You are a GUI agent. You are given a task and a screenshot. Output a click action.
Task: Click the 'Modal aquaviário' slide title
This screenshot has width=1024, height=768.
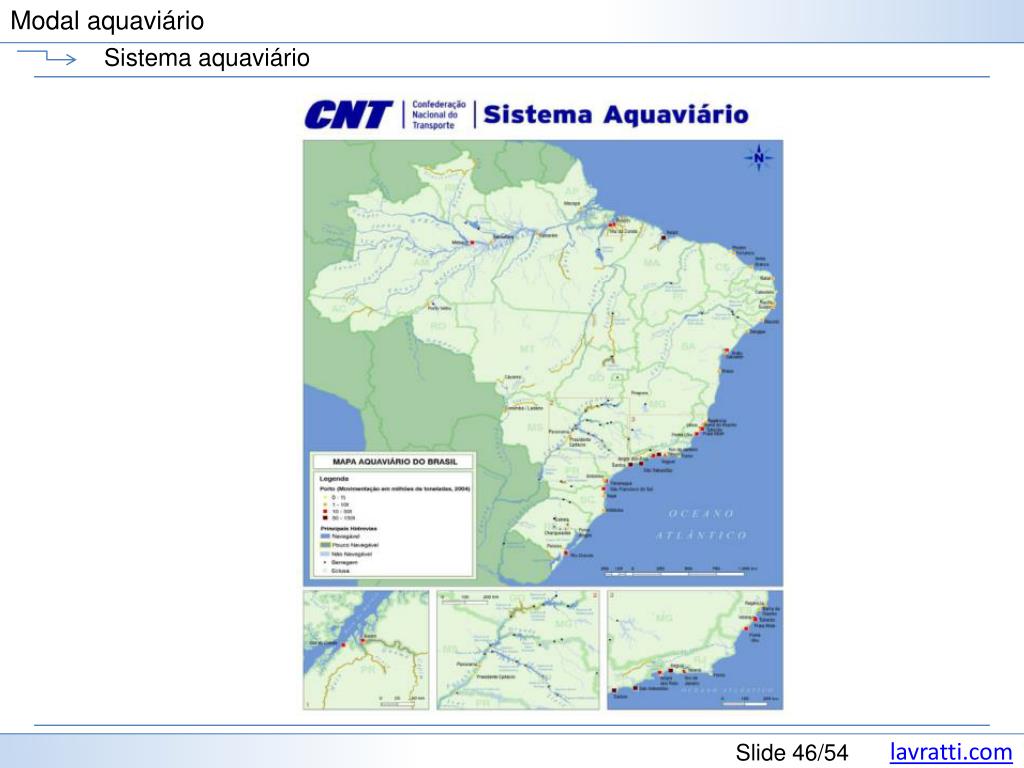click(x=107, y=21)
